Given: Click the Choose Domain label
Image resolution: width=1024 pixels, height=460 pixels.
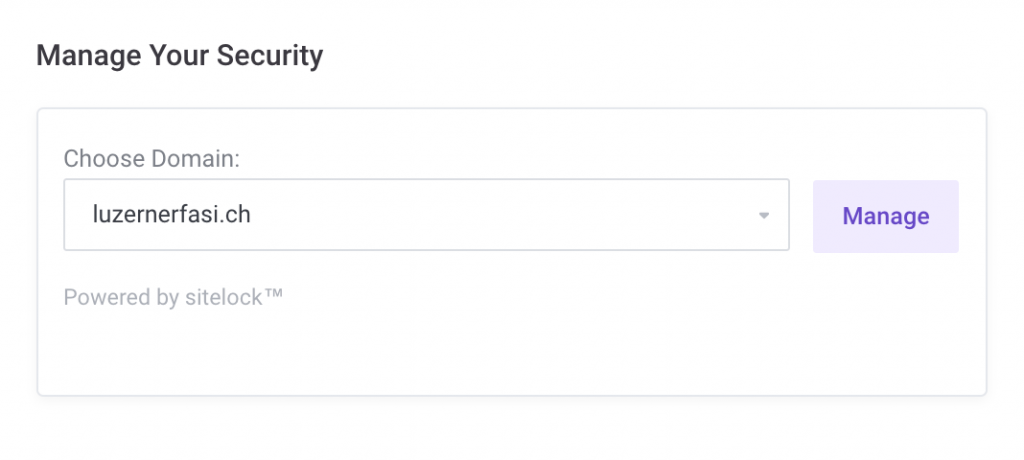Looking at the screenshot, I should [152, 158].
